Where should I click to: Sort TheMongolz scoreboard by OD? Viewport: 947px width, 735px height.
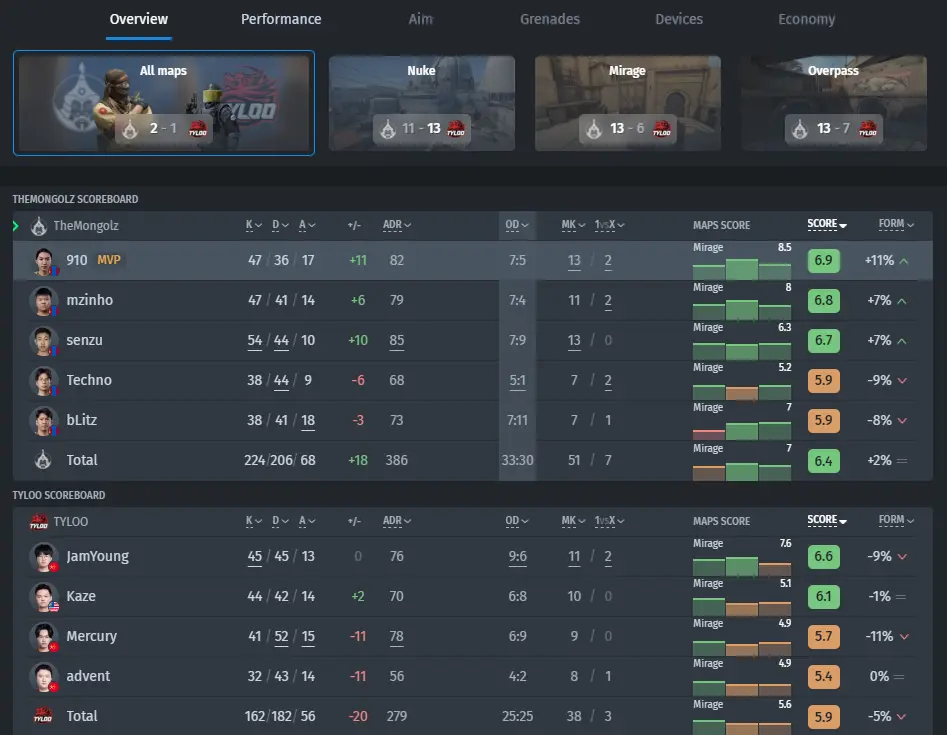(x=517, y=225)
